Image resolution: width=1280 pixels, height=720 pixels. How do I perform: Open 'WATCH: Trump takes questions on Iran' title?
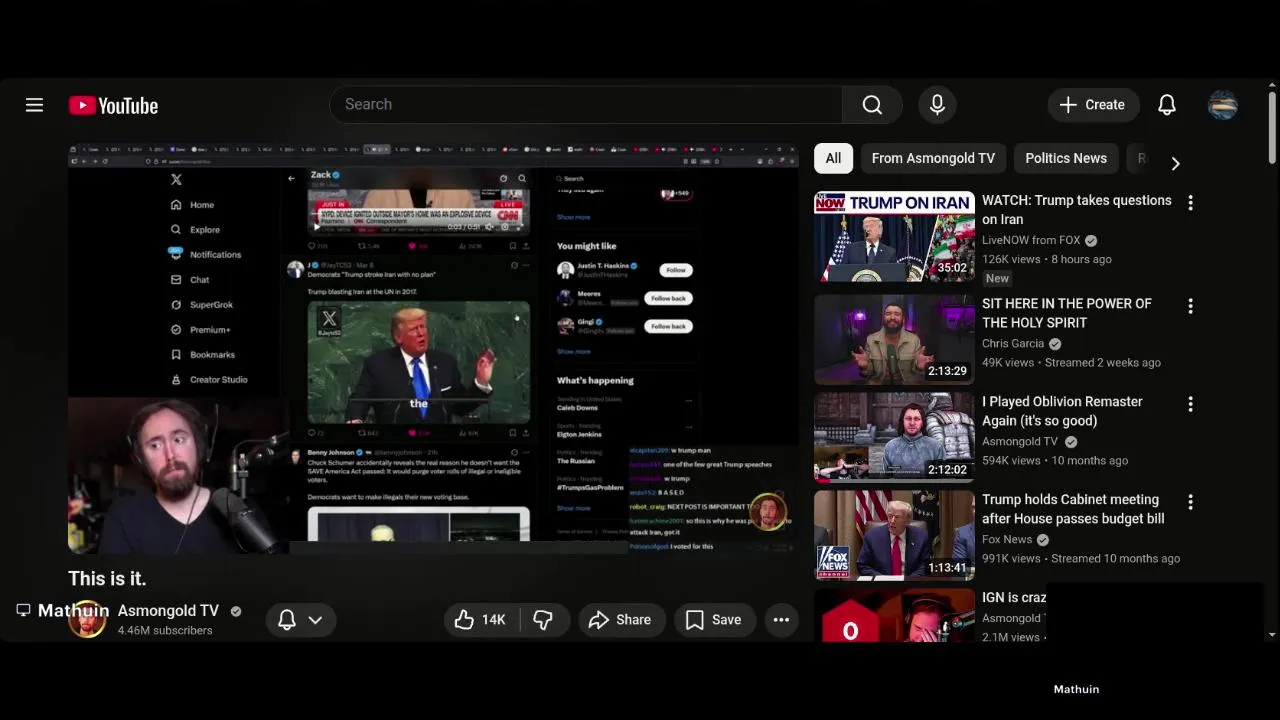[1076, 210]
